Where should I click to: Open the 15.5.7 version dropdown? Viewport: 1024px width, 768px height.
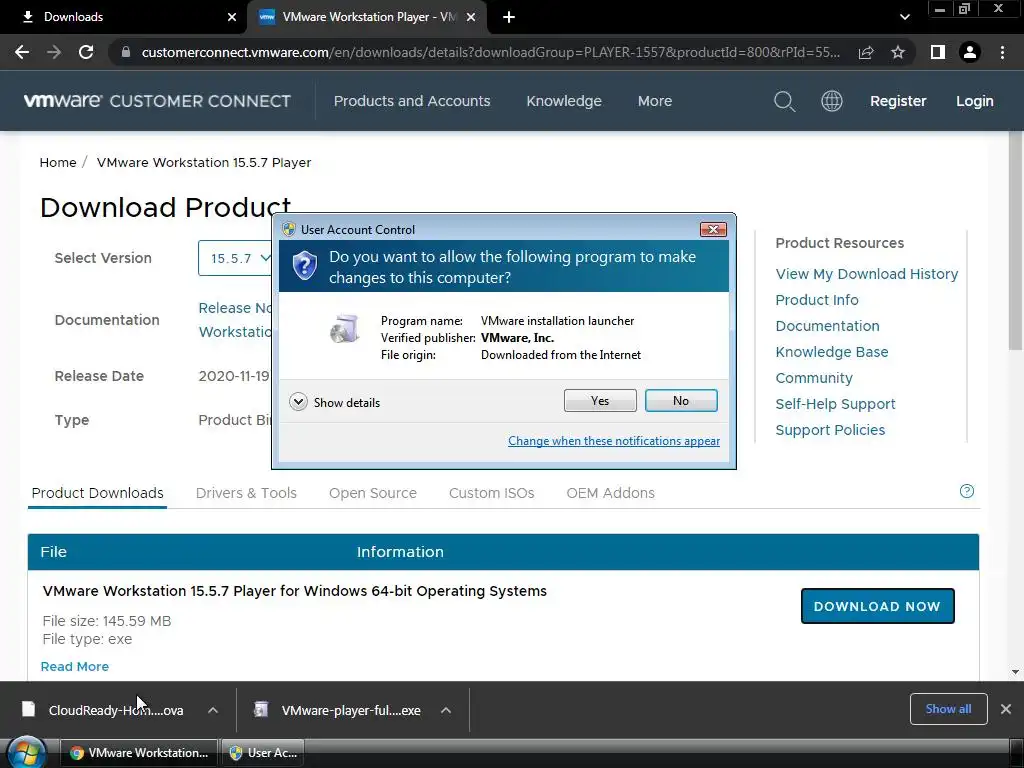tap(235, 258)
